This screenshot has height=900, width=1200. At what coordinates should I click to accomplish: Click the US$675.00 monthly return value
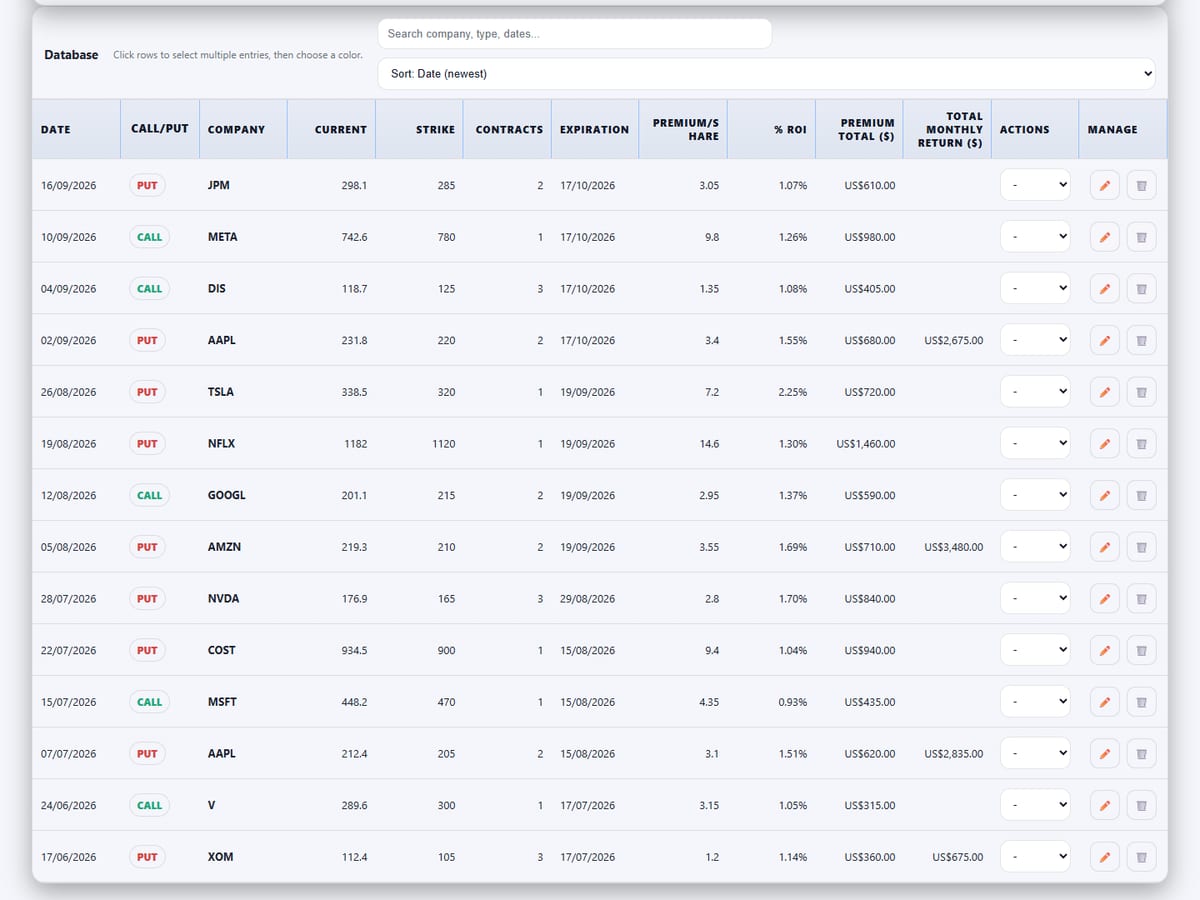957,857
